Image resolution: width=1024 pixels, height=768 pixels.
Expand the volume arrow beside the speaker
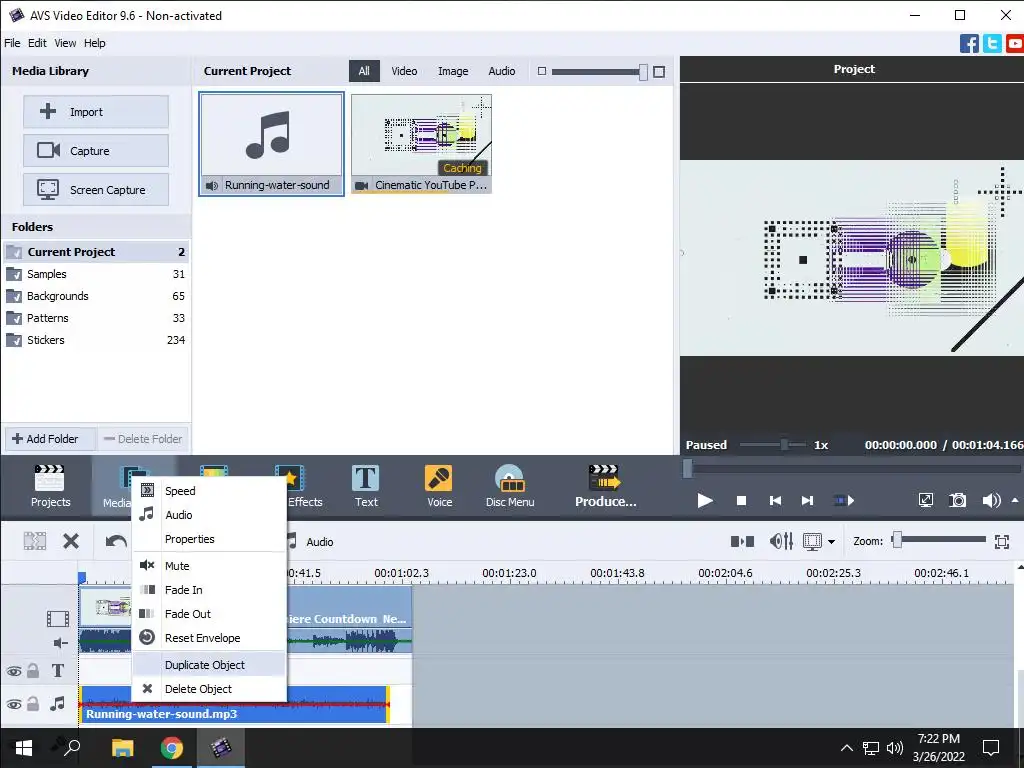[x=1015, y=500]
